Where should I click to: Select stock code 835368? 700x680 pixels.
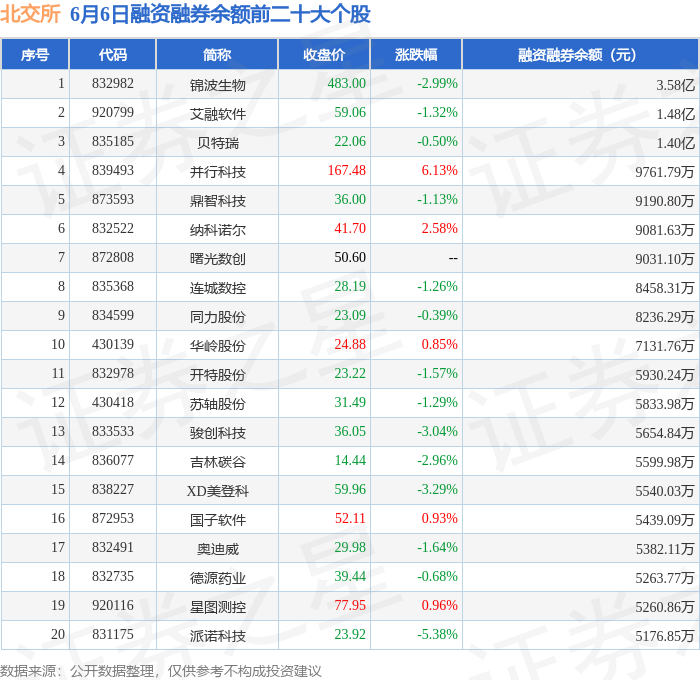click(112, 287)
